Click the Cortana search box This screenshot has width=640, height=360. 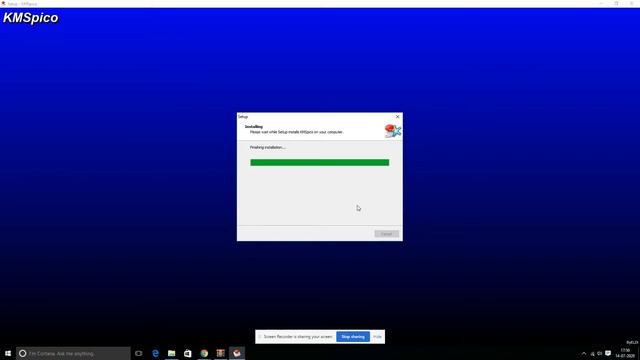pyautogui.click(x=73, y=353)
